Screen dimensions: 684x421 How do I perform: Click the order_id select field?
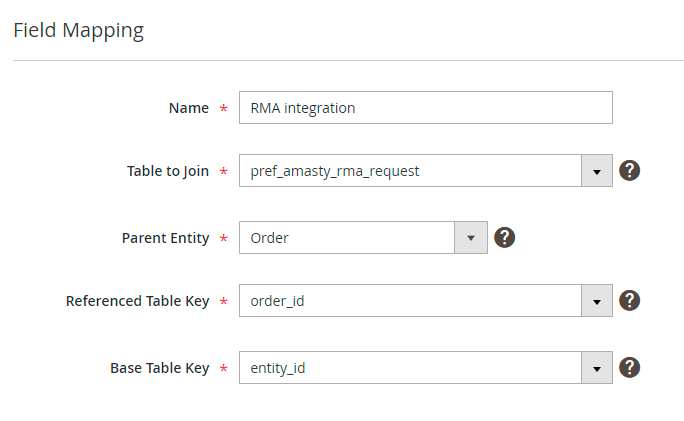410,301
